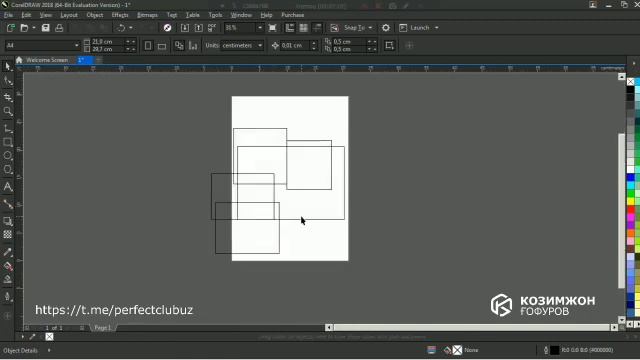Click the Save icon
The image size is (640, 360).
point(46,28)
